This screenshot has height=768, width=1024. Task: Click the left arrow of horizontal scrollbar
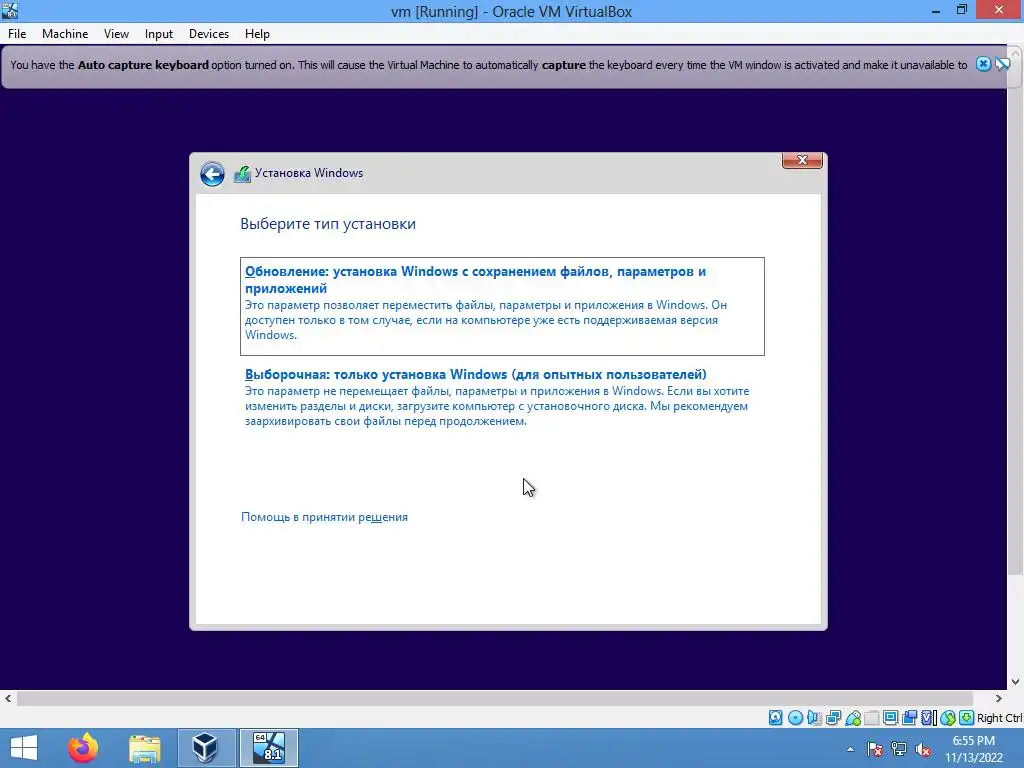(8, 698)
